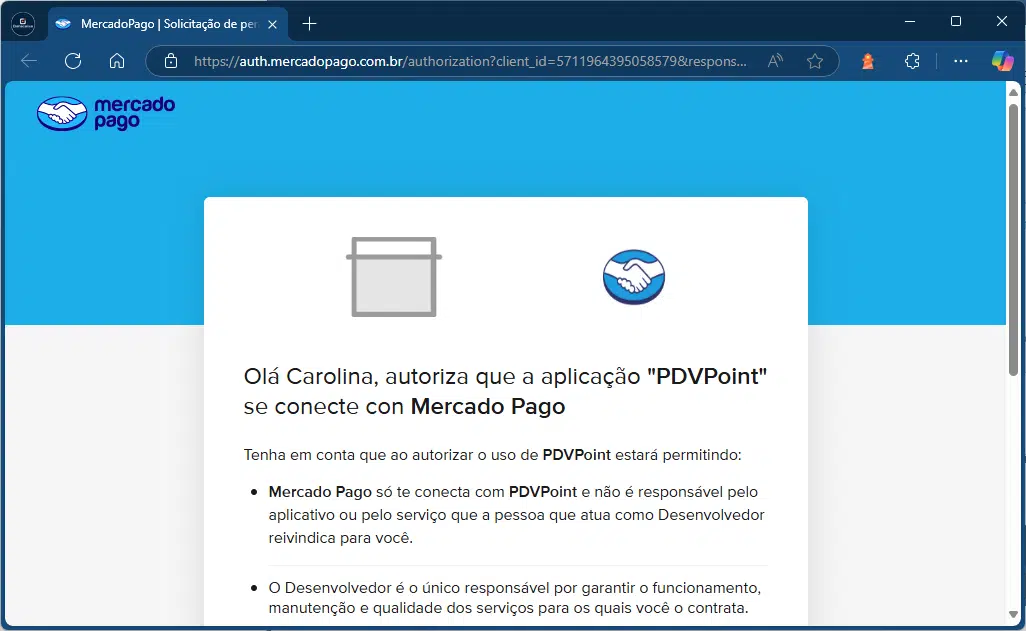Go to browser home page
Screen dimensions: 1026x631
pos(116,62)
